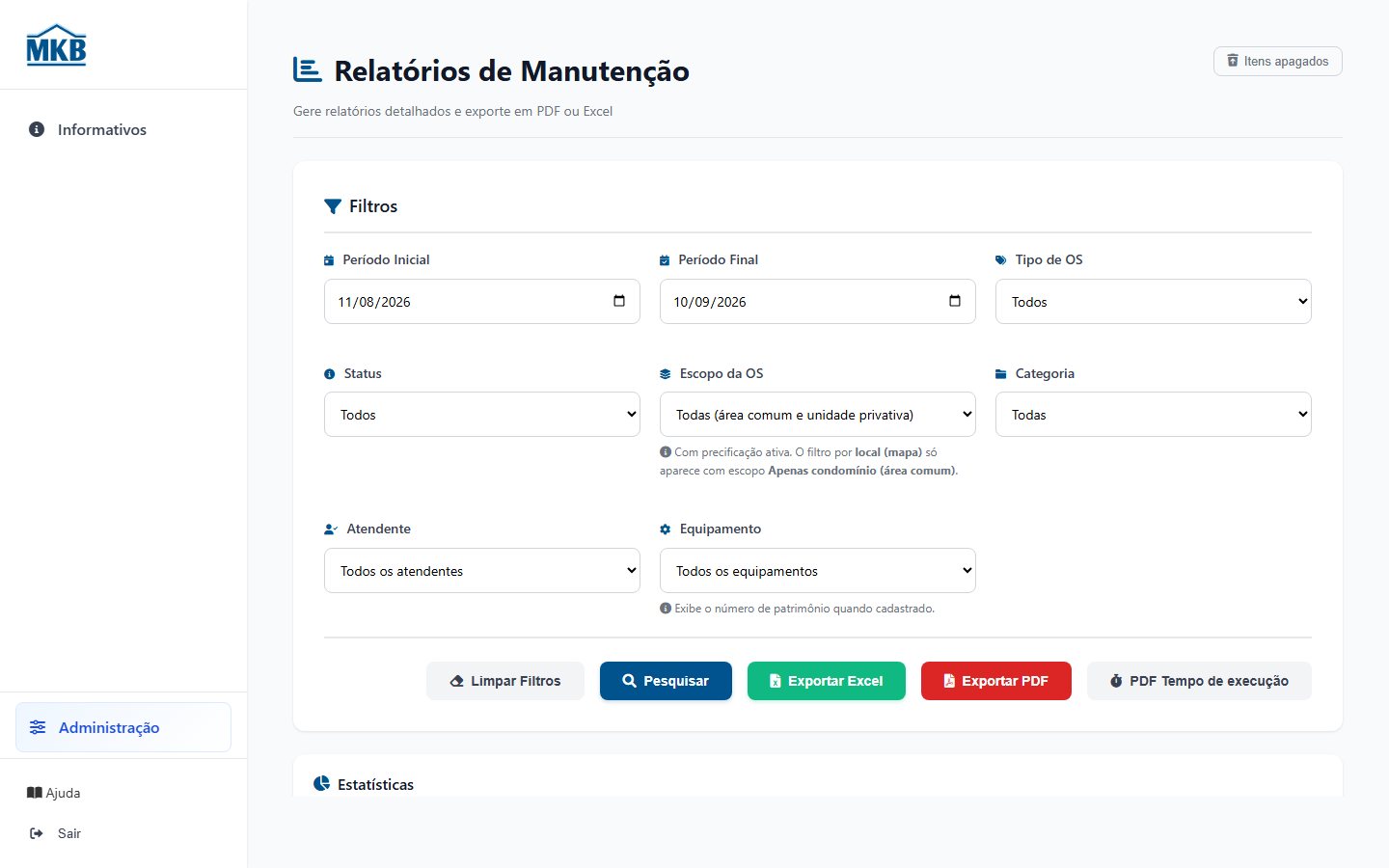The image size is (1389, 868).
Task: Click the stopwatch icon in PDF Tempo de execução
Action: click(1116, 681)
